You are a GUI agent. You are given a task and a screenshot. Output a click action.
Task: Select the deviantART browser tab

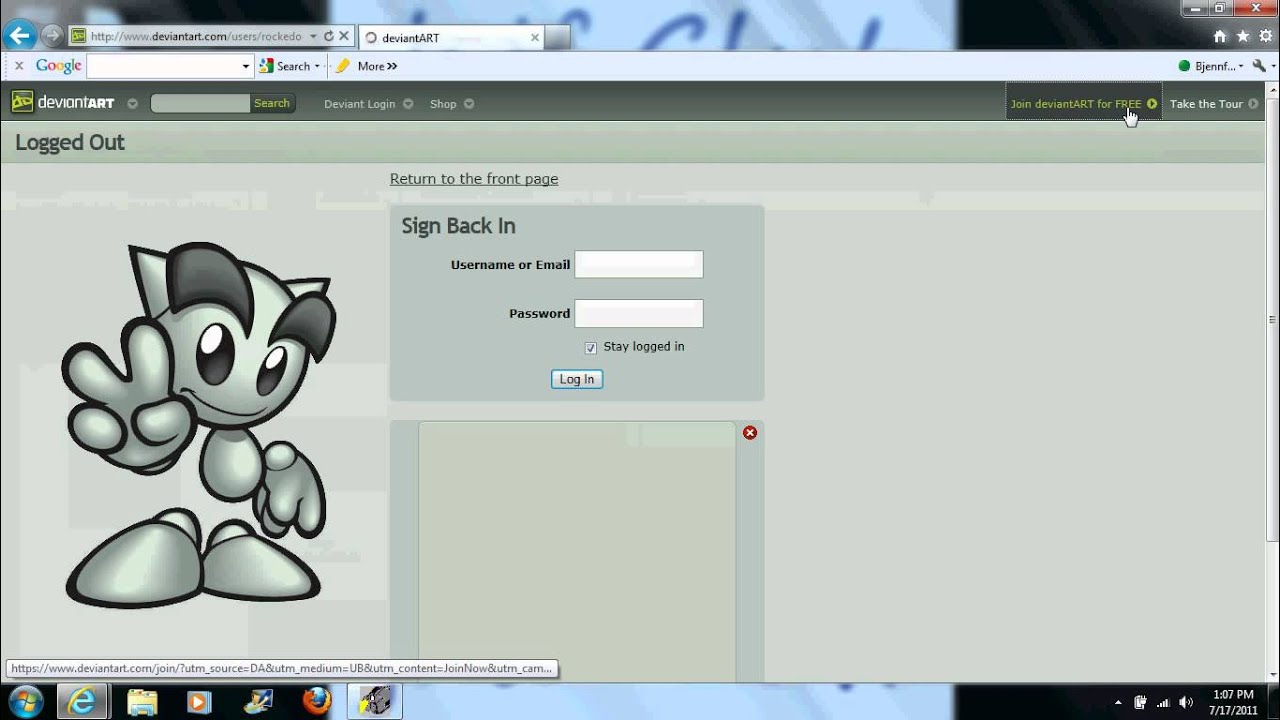(452, 38)
